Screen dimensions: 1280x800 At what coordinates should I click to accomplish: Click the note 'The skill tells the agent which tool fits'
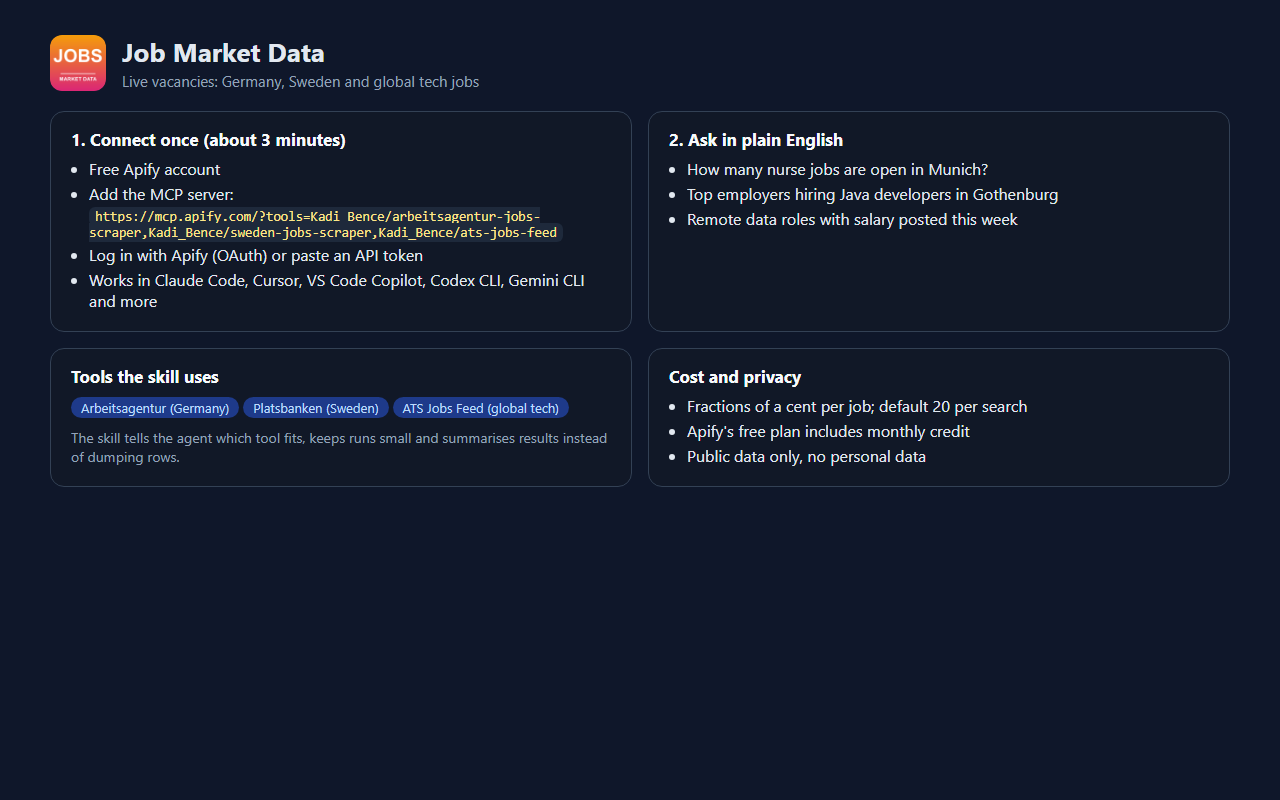click(x=339, y=448)
